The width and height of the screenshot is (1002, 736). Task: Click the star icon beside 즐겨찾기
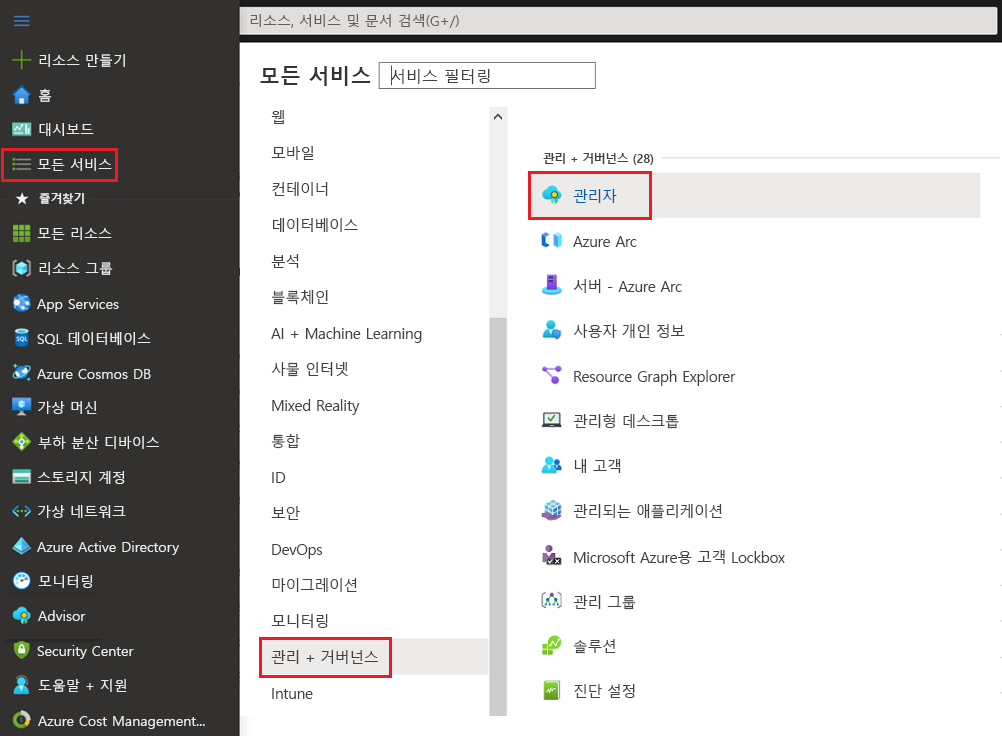pyautogui.click(x=22, y=198)
